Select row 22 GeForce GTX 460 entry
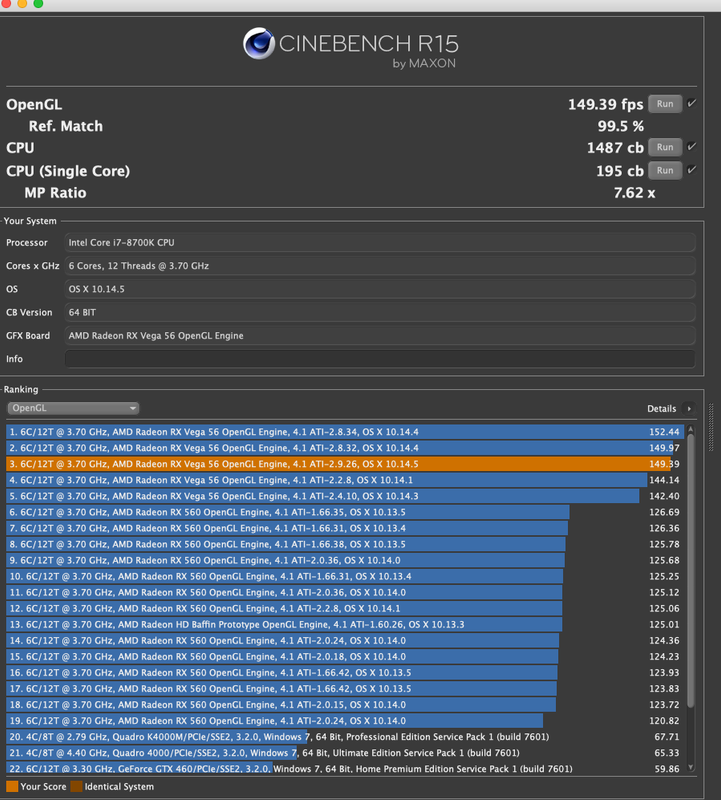 point(345,768)
